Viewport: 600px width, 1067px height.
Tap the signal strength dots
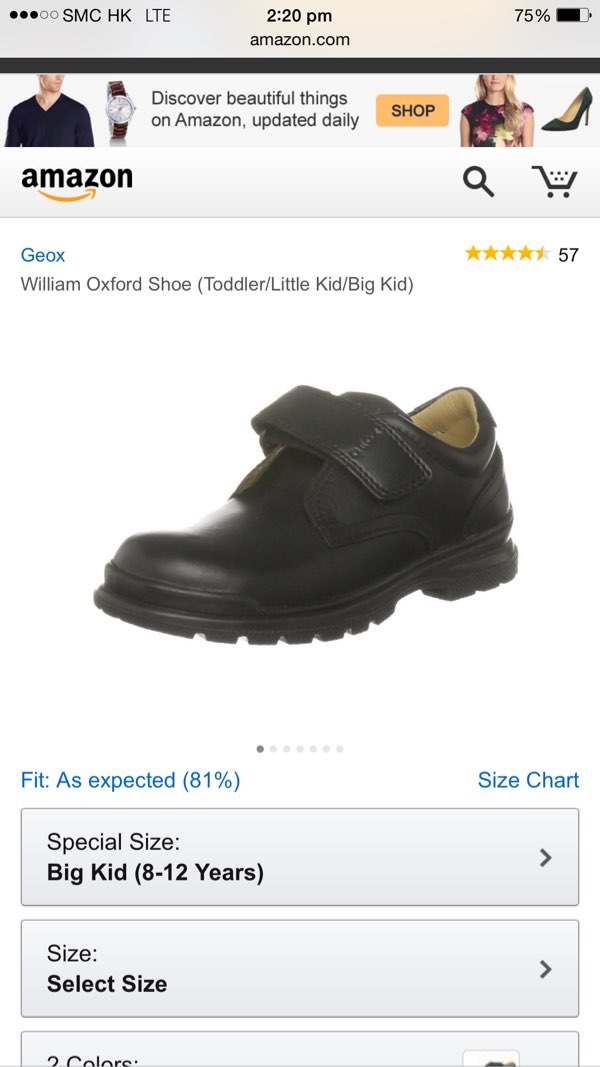pos(33,16)
